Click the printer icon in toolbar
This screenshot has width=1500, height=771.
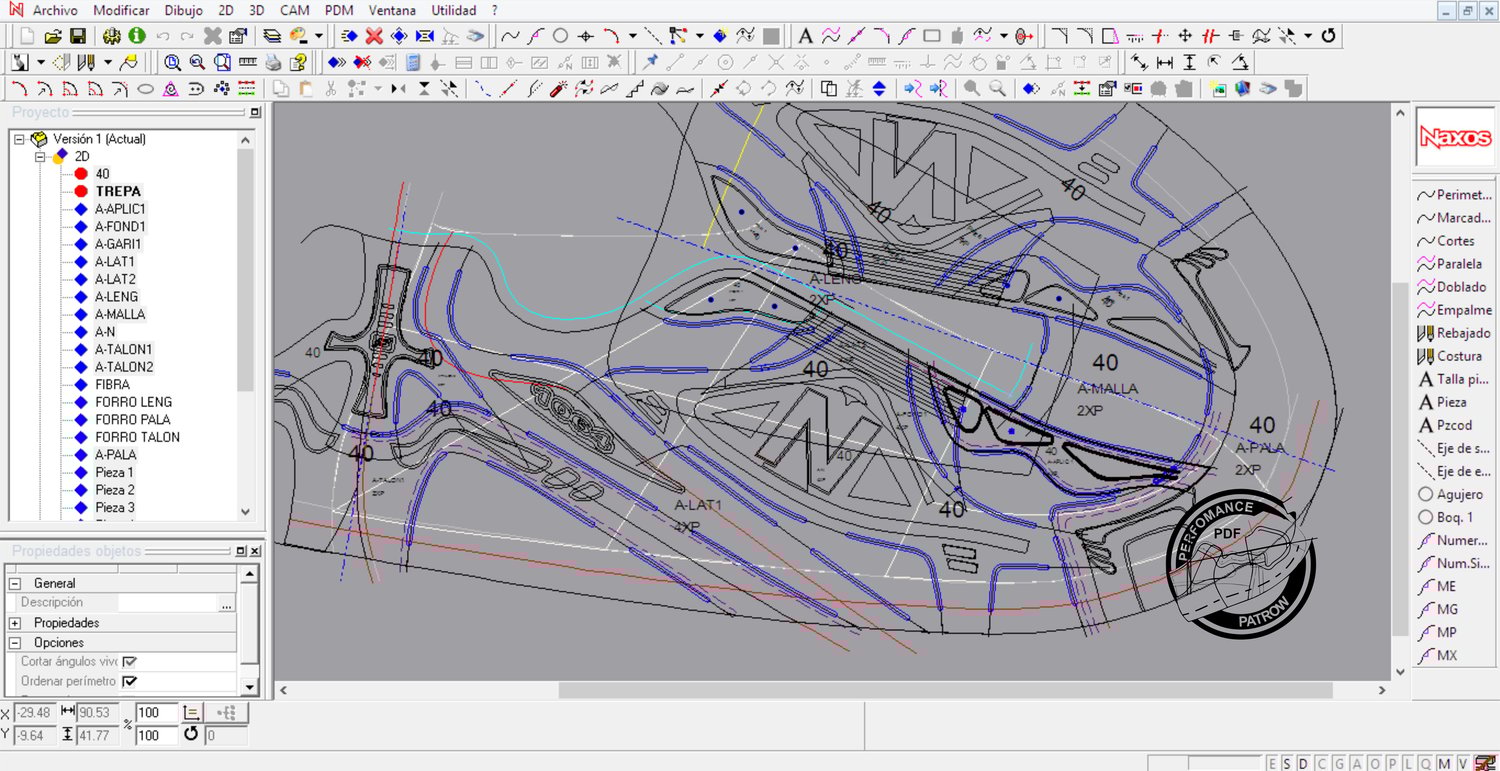(x=273, y=62)
